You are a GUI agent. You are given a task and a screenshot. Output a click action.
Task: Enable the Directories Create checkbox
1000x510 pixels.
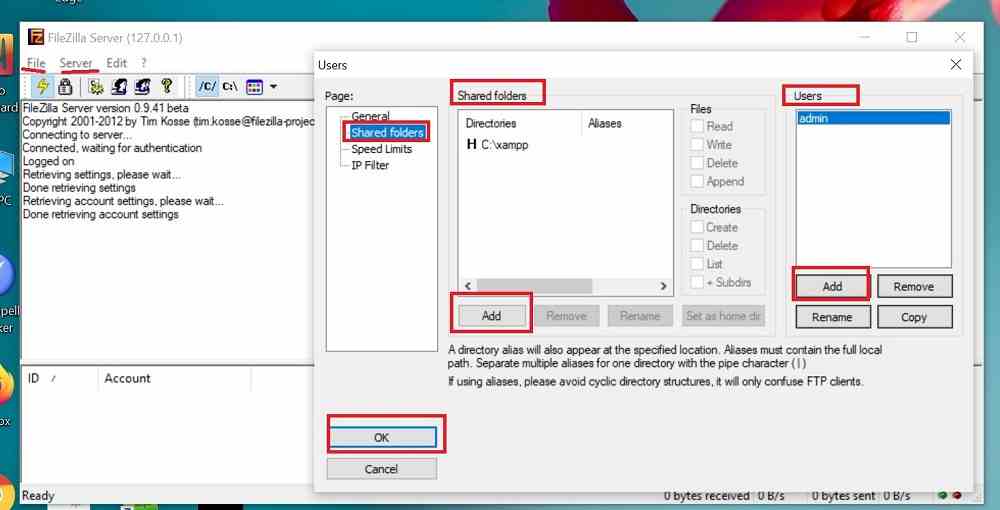(x=697, y=227)
